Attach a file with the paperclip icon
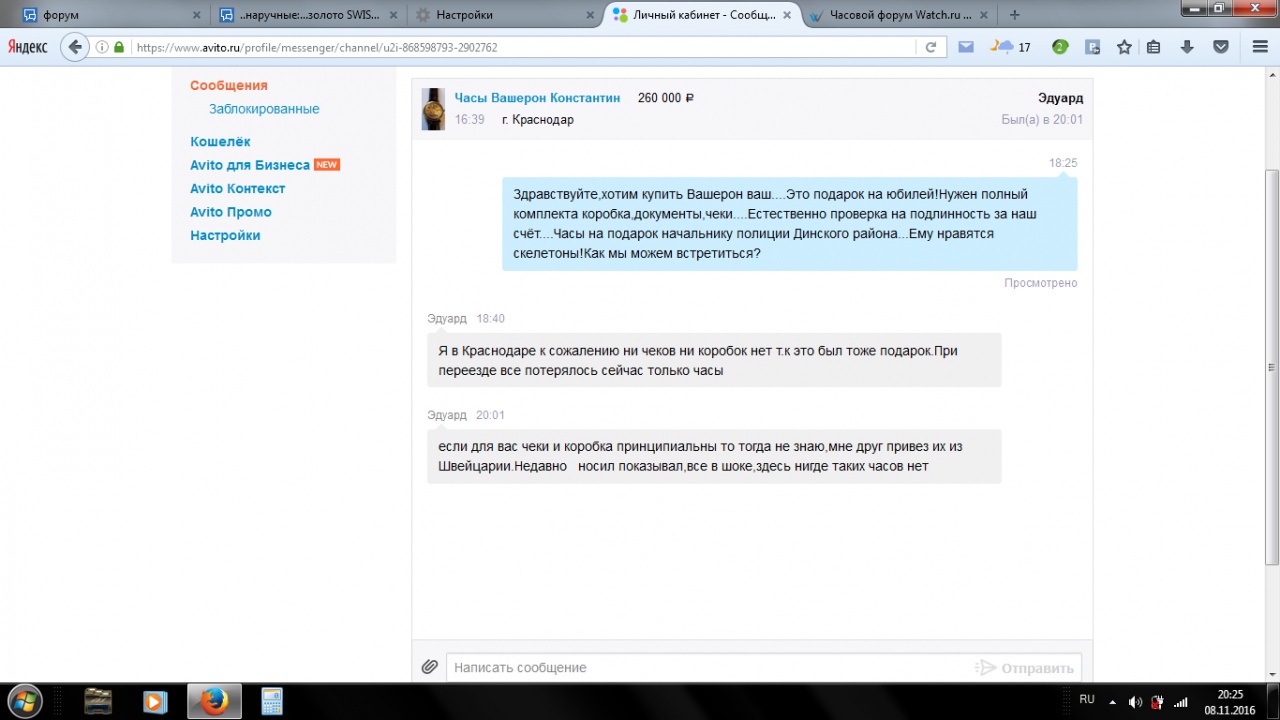 (x=430, y=667)
